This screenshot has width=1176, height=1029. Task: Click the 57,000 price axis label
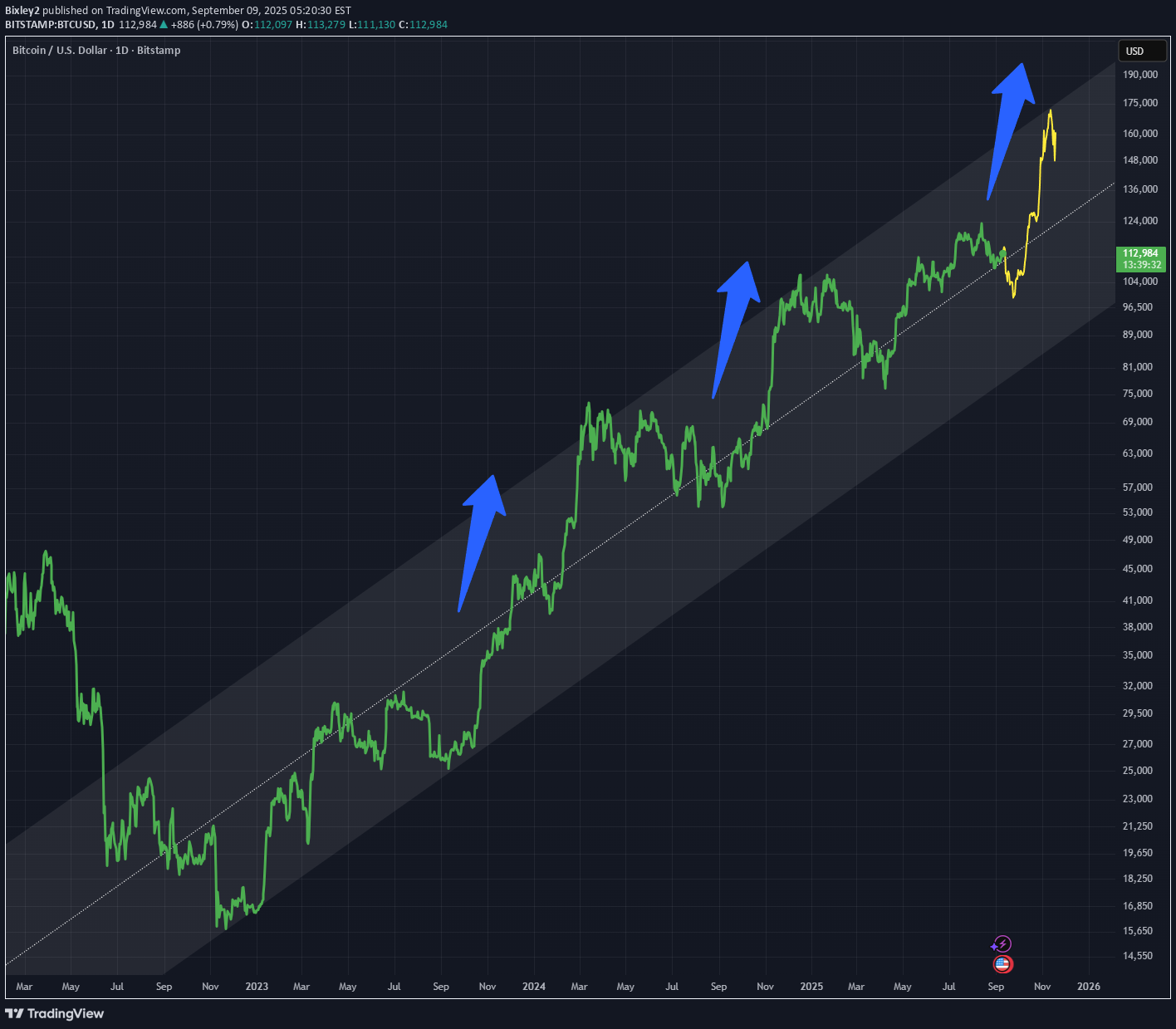(1138, 488)
